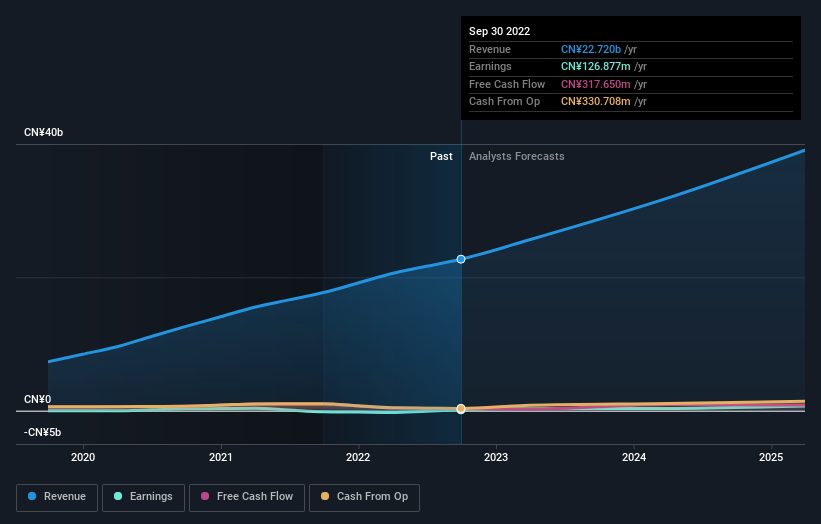Click the teal Earnings legend dot
The height and width of the screenshot is (524, 821).
click(x=118, y=496)
